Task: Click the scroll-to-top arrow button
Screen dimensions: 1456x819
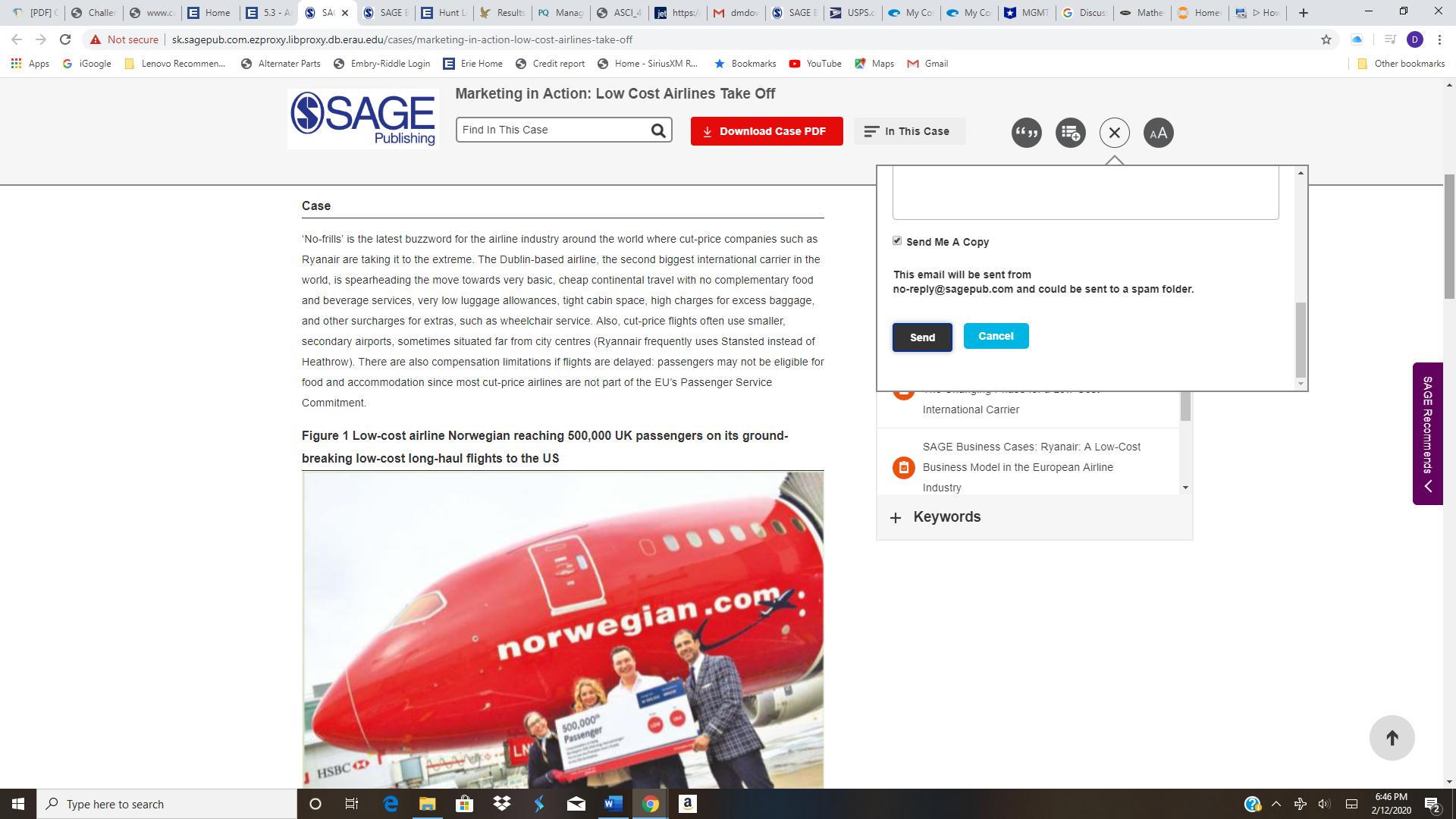Action: pos(1392,737)
